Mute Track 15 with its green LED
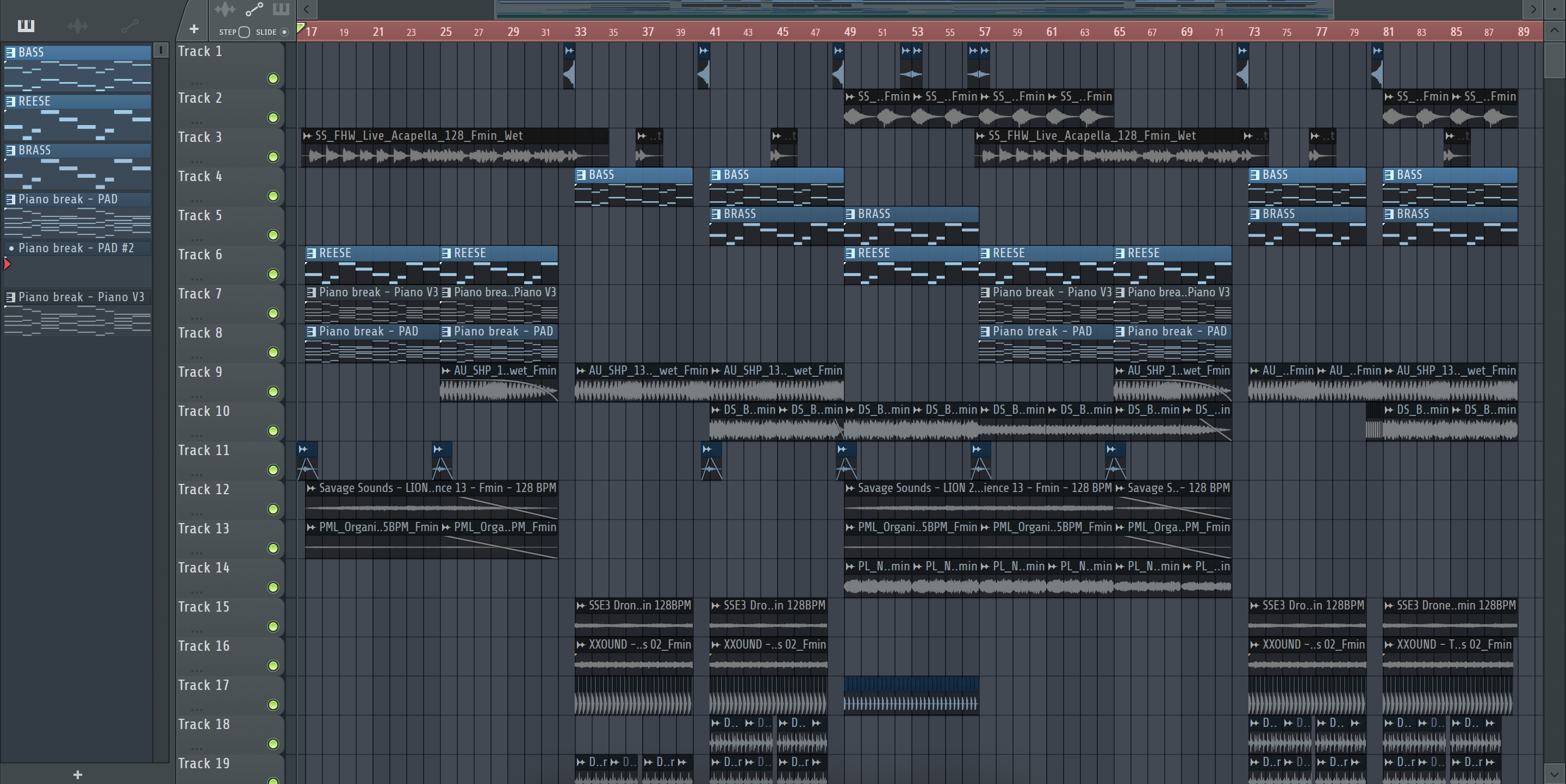Screen dimensions: 1566x784 pyautogui.click(x=273, y=626)
